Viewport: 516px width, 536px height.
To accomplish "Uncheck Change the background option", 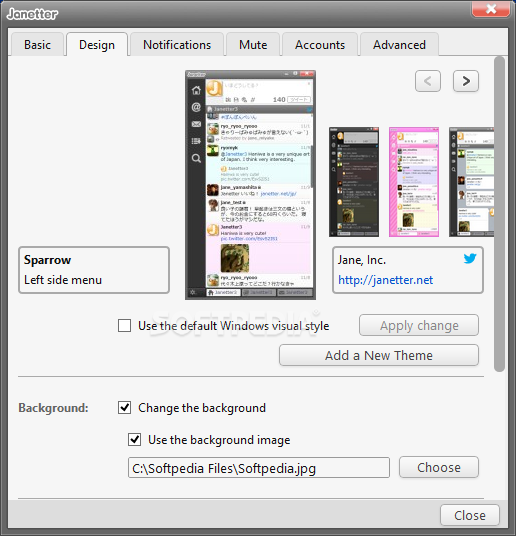I will (124, 407).
